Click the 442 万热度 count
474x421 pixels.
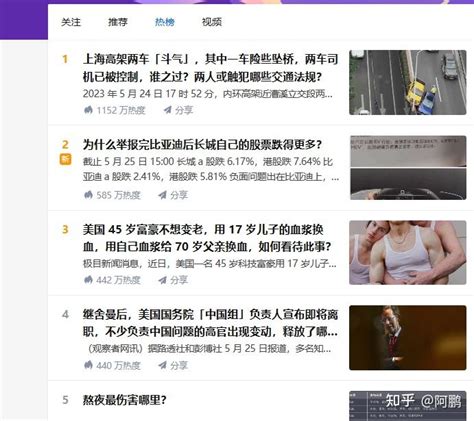118,280
